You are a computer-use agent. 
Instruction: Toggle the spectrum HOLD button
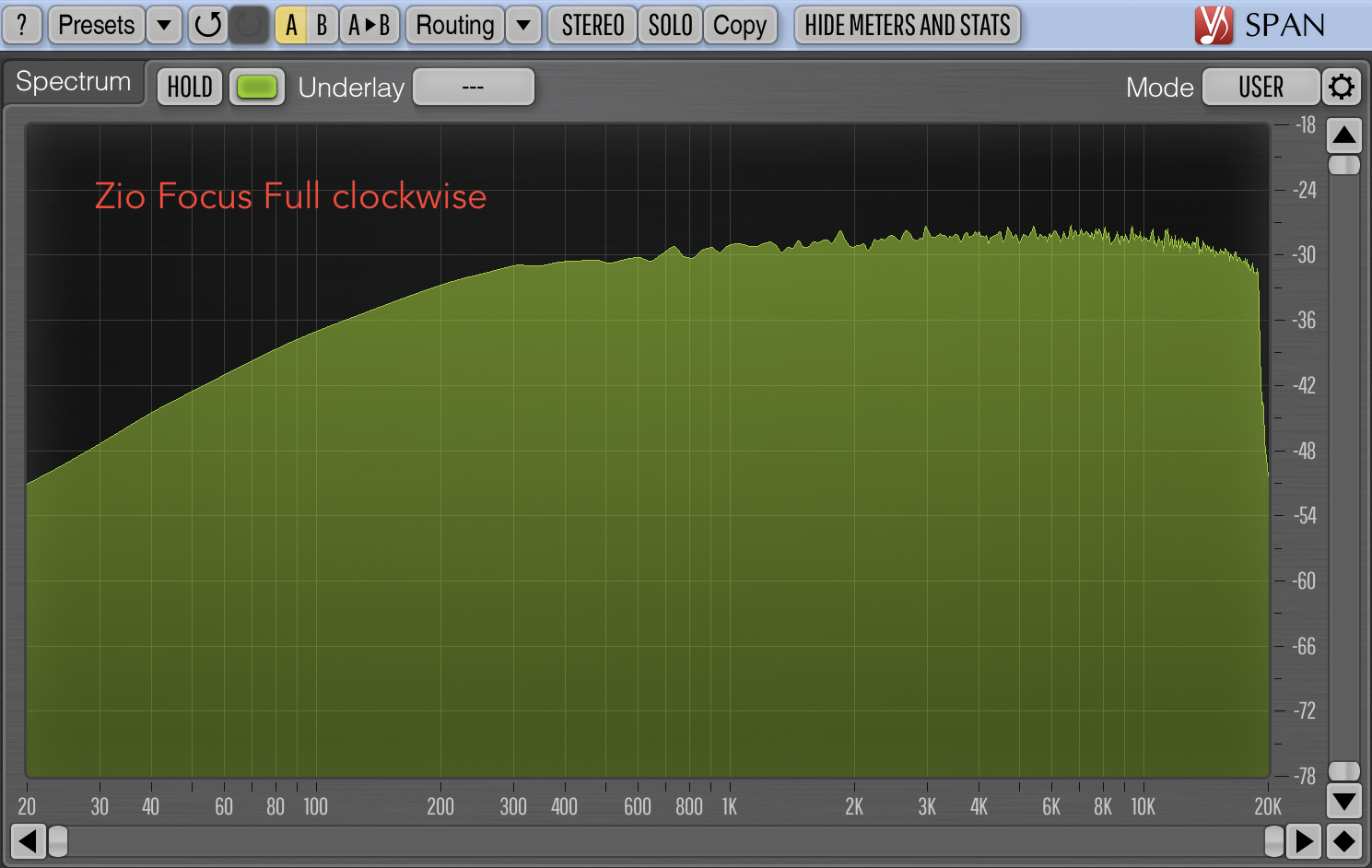(x=190, y=87)
